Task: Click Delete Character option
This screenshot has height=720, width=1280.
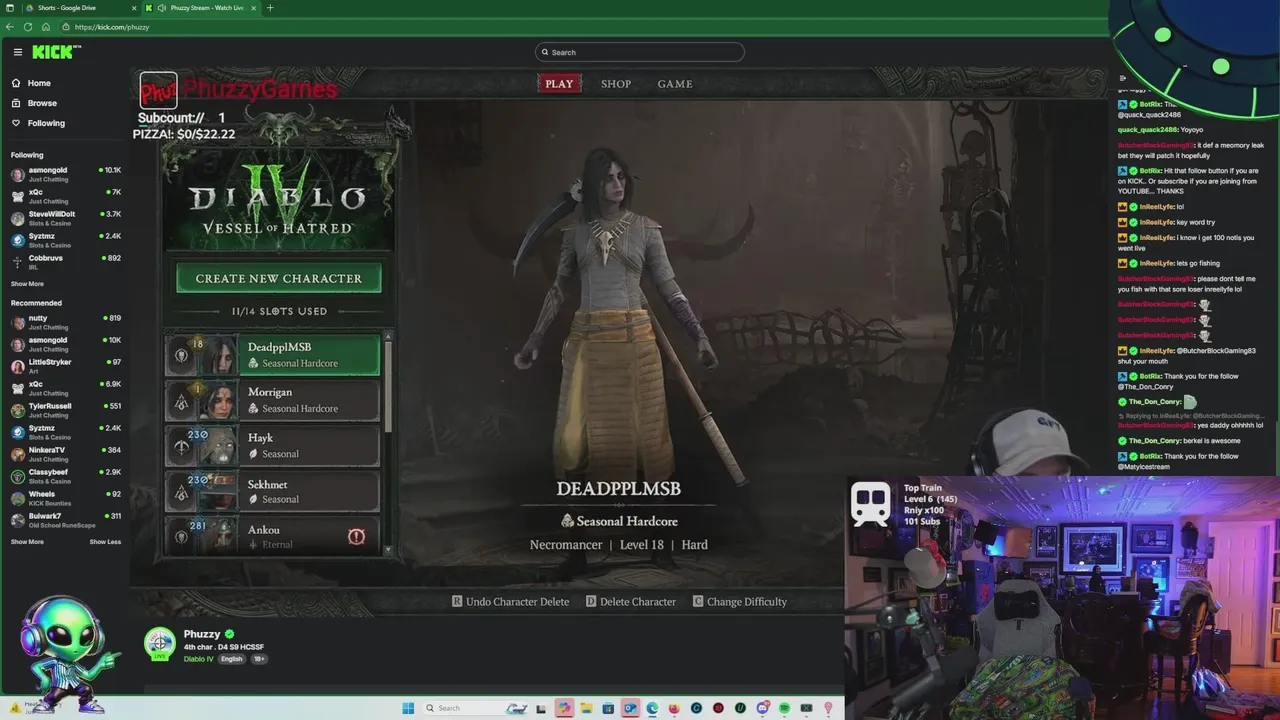Action: 630,602
